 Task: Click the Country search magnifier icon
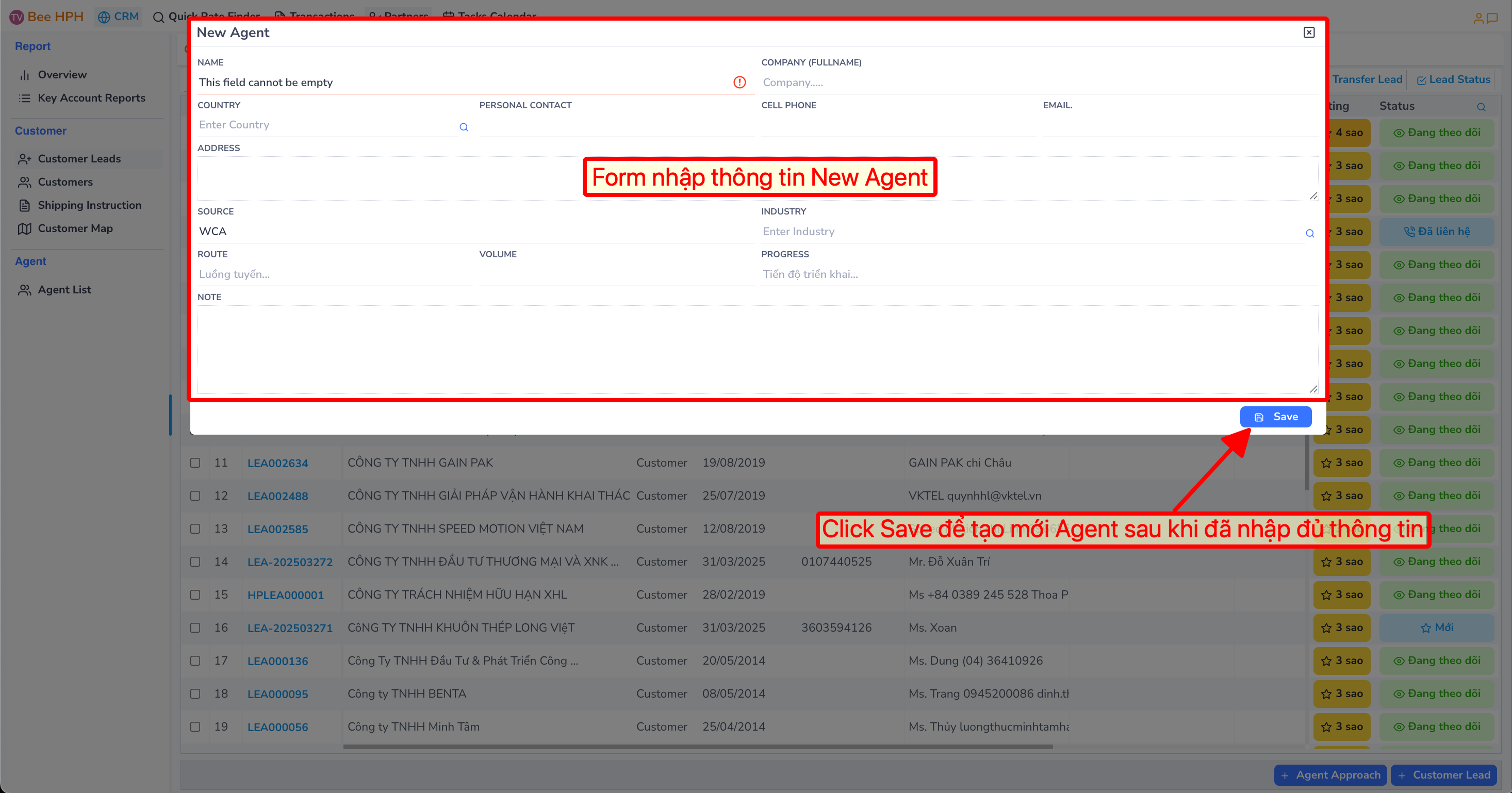[x=464, y=127]
